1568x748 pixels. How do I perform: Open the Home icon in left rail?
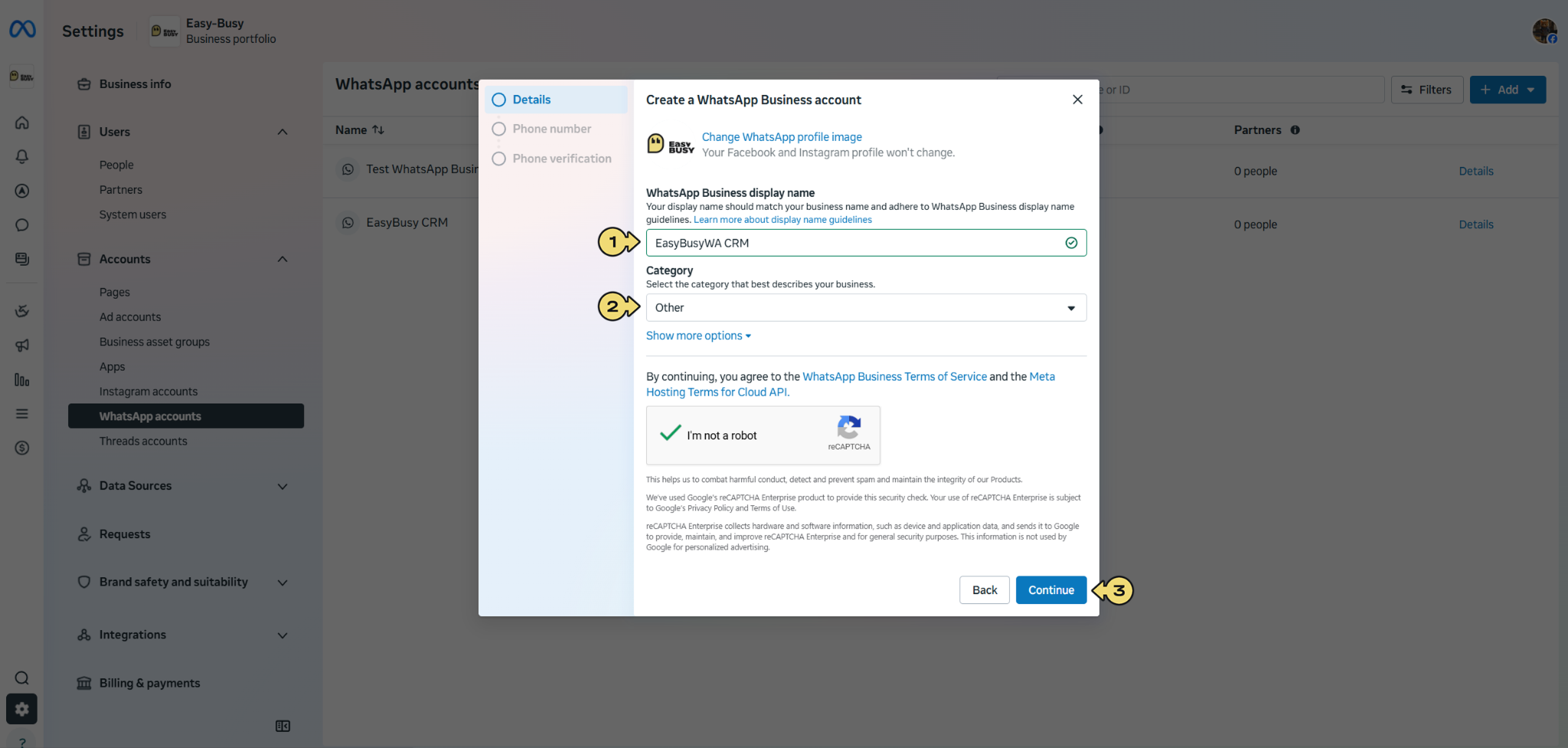tap(22, 122)
